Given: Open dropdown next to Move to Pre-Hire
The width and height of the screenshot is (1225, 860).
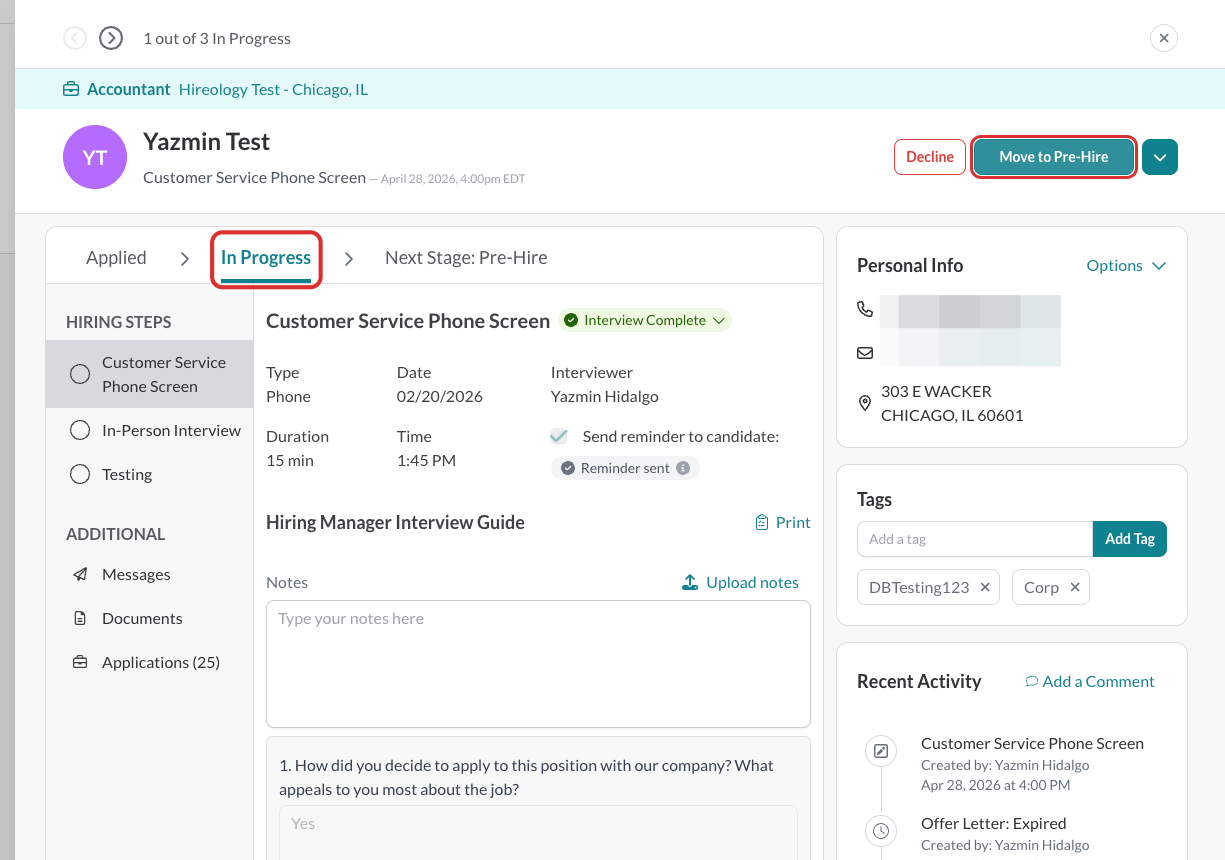Looking at the screenshot, I should [x=1160, y=157].
